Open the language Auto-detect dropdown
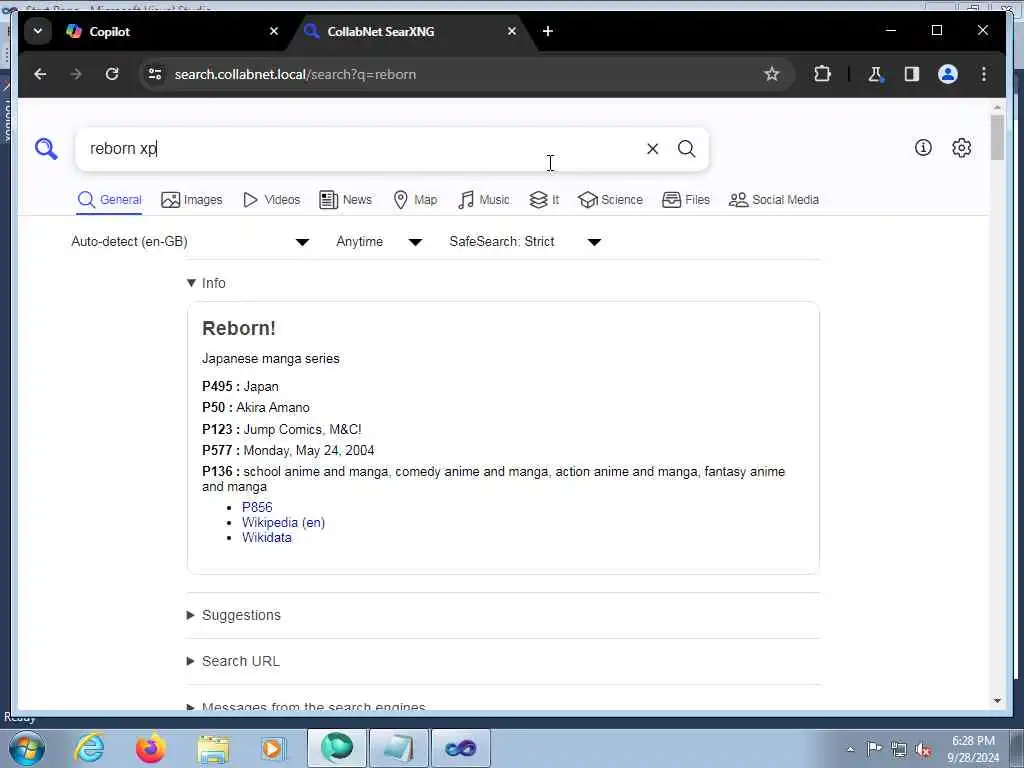Image resolution: width=1024 pixels, height=768 pixels. tap(190, 242)
